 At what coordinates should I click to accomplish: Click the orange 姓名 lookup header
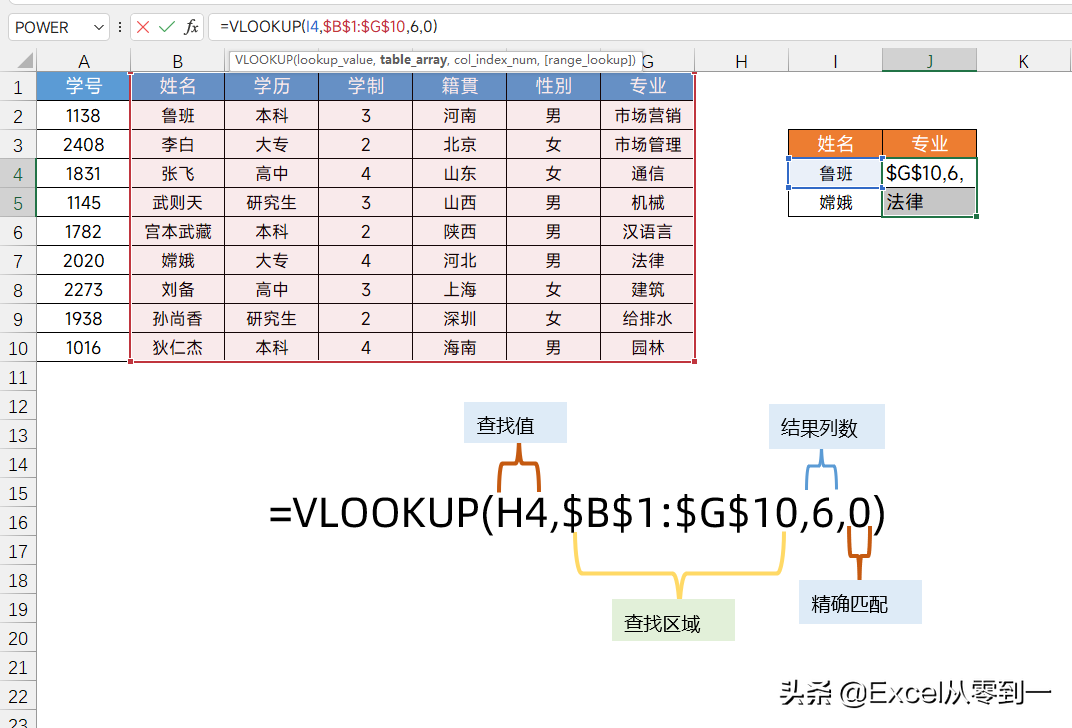[x=835, y=144]
